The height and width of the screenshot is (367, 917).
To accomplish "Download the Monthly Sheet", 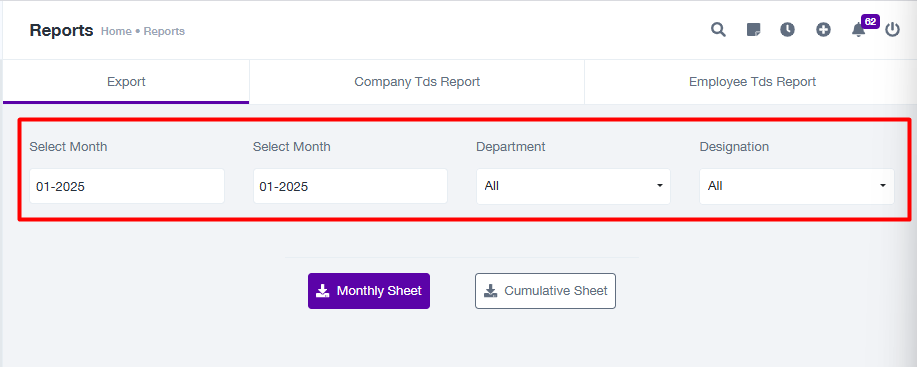I will click(x=369, y=291).
